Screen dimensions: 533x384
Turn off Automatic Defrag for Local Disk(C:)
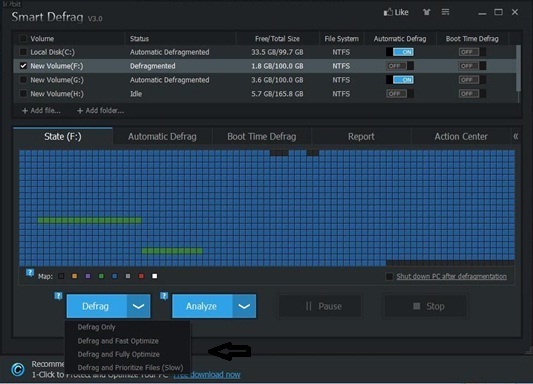400,52
